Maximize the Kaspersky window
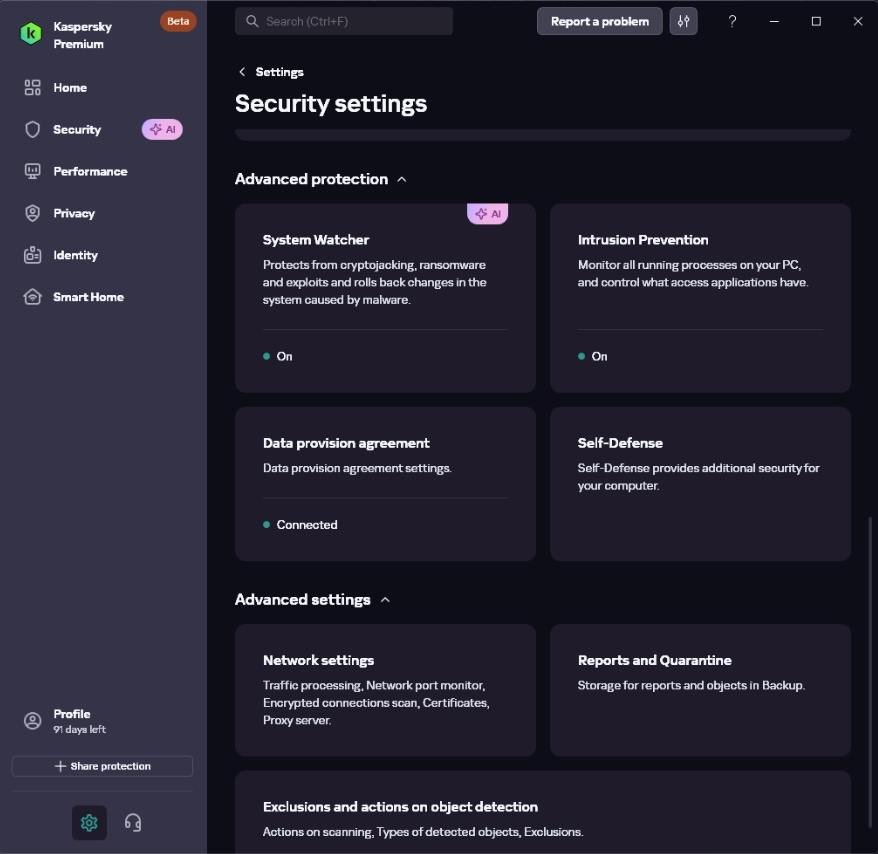This screenshot has width=878, height=854. point(816,21)
